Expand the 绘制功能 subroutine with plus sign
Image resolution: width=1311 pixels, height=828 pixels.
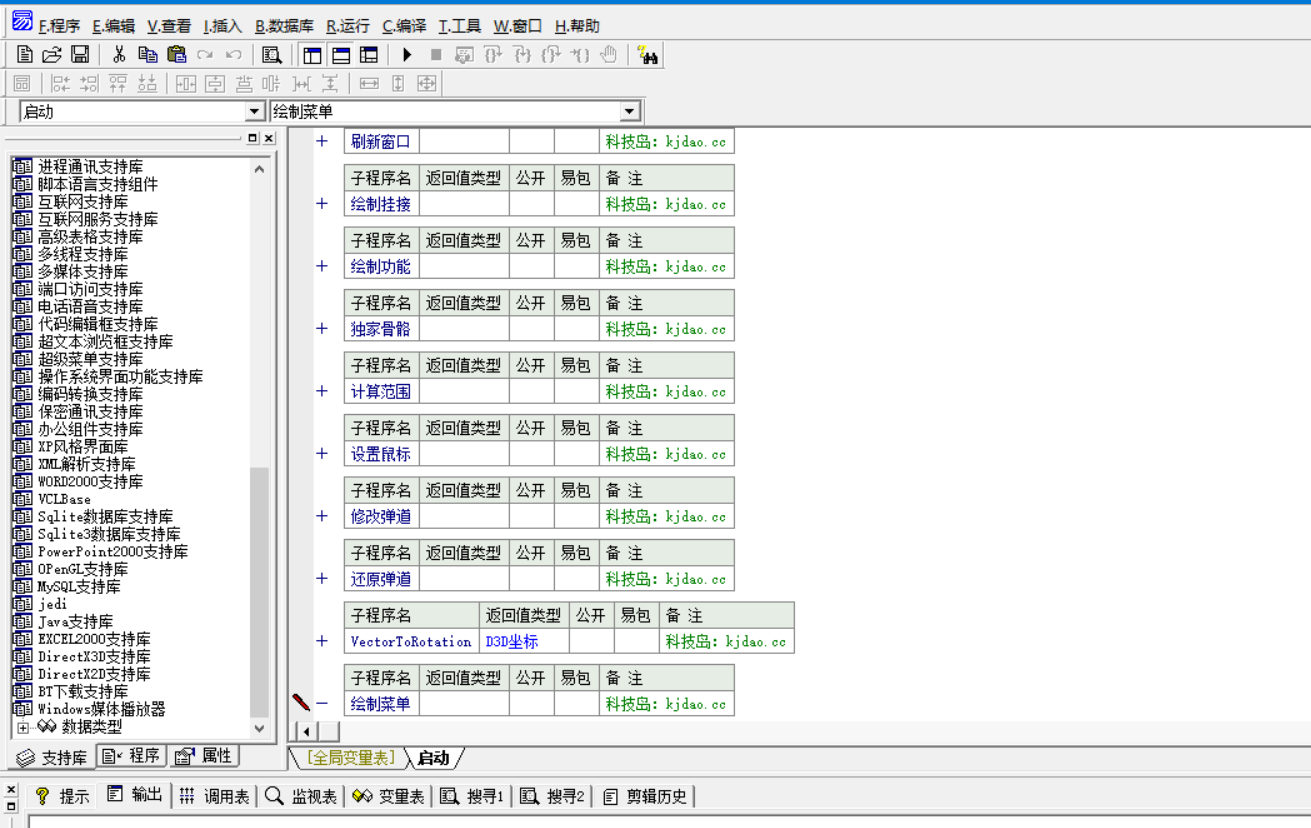point(322,266)
